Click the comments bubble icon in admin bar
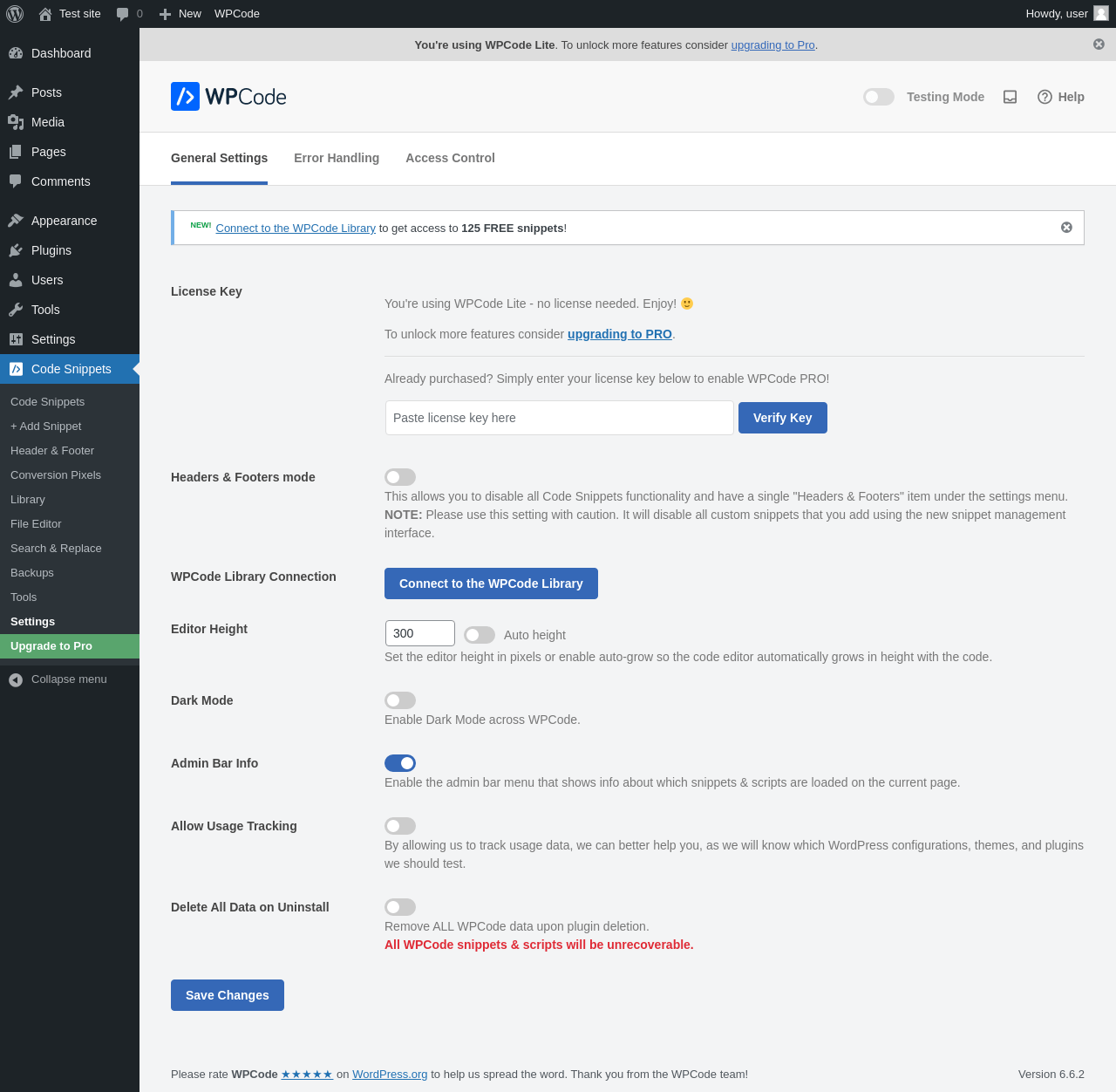Image resolution: width=1116 pixels, height=1092 pixels. (123, 14)
